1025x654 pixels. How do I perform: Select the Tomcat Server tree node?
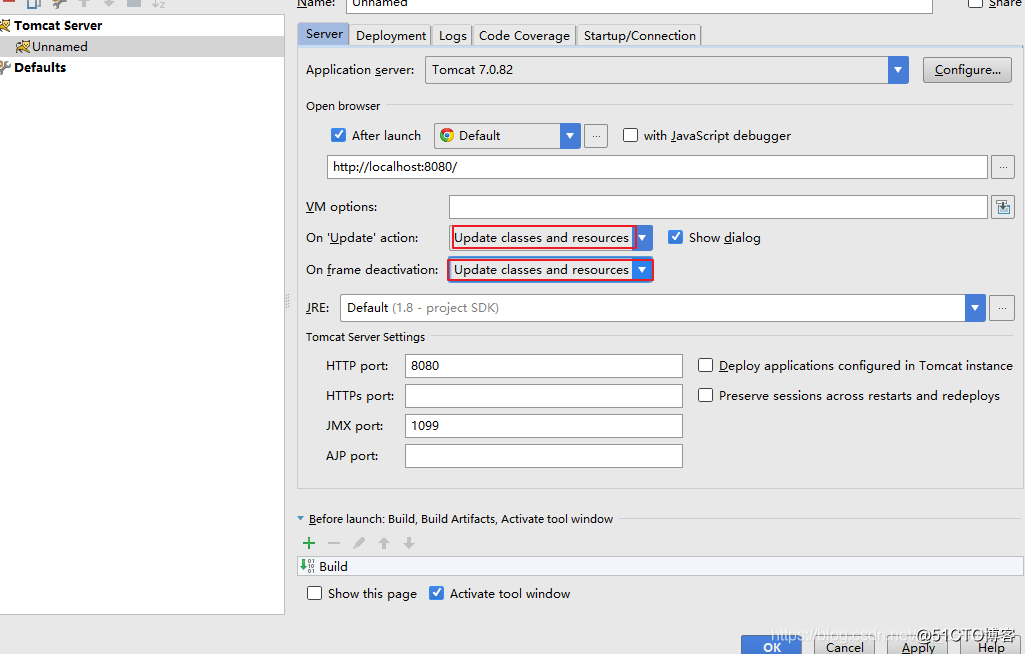coord(58,26)
